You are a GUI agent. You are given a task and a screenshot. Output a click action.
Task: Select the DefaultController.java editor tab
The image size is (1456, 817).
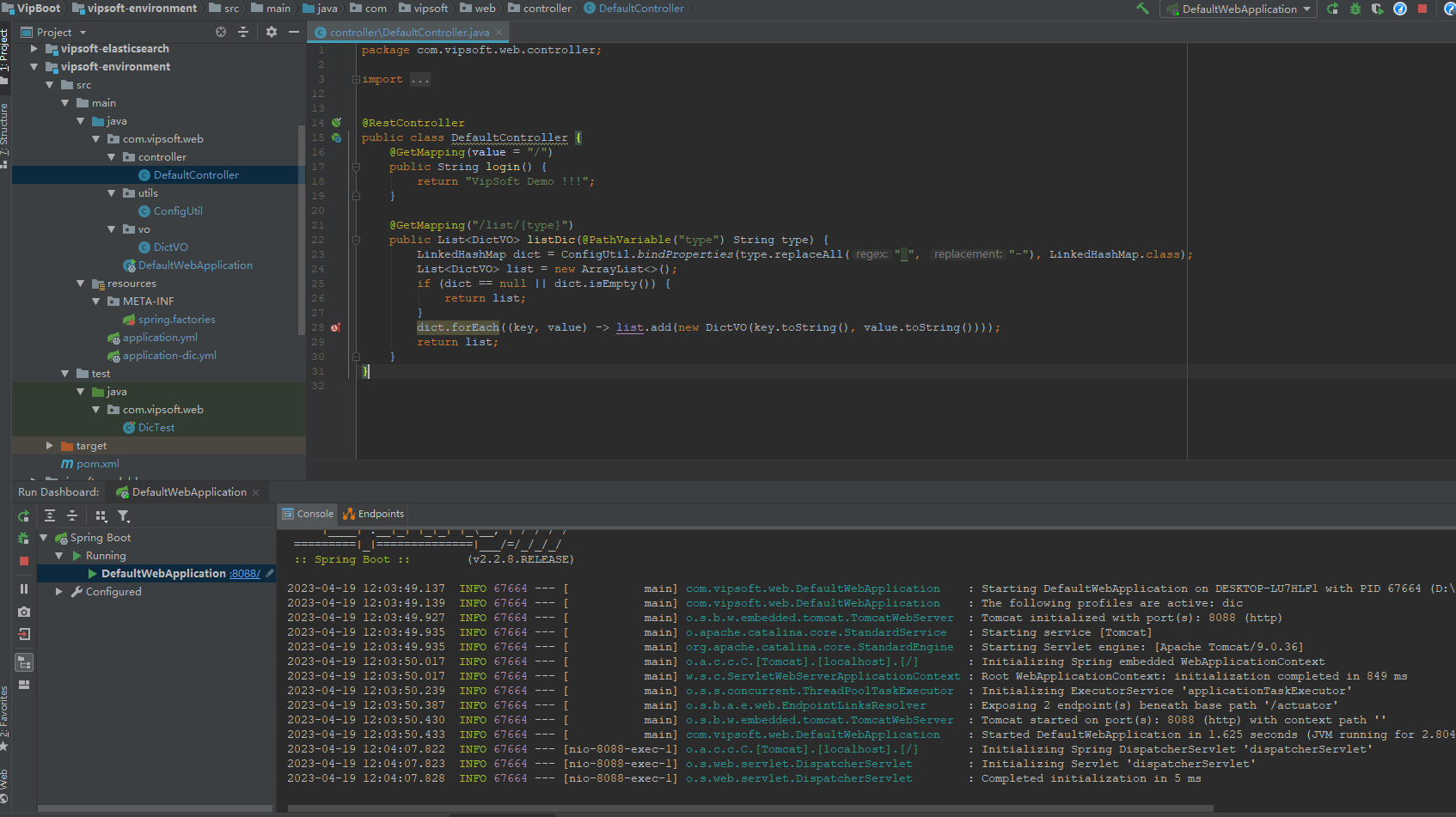click(x=407, y=33)
